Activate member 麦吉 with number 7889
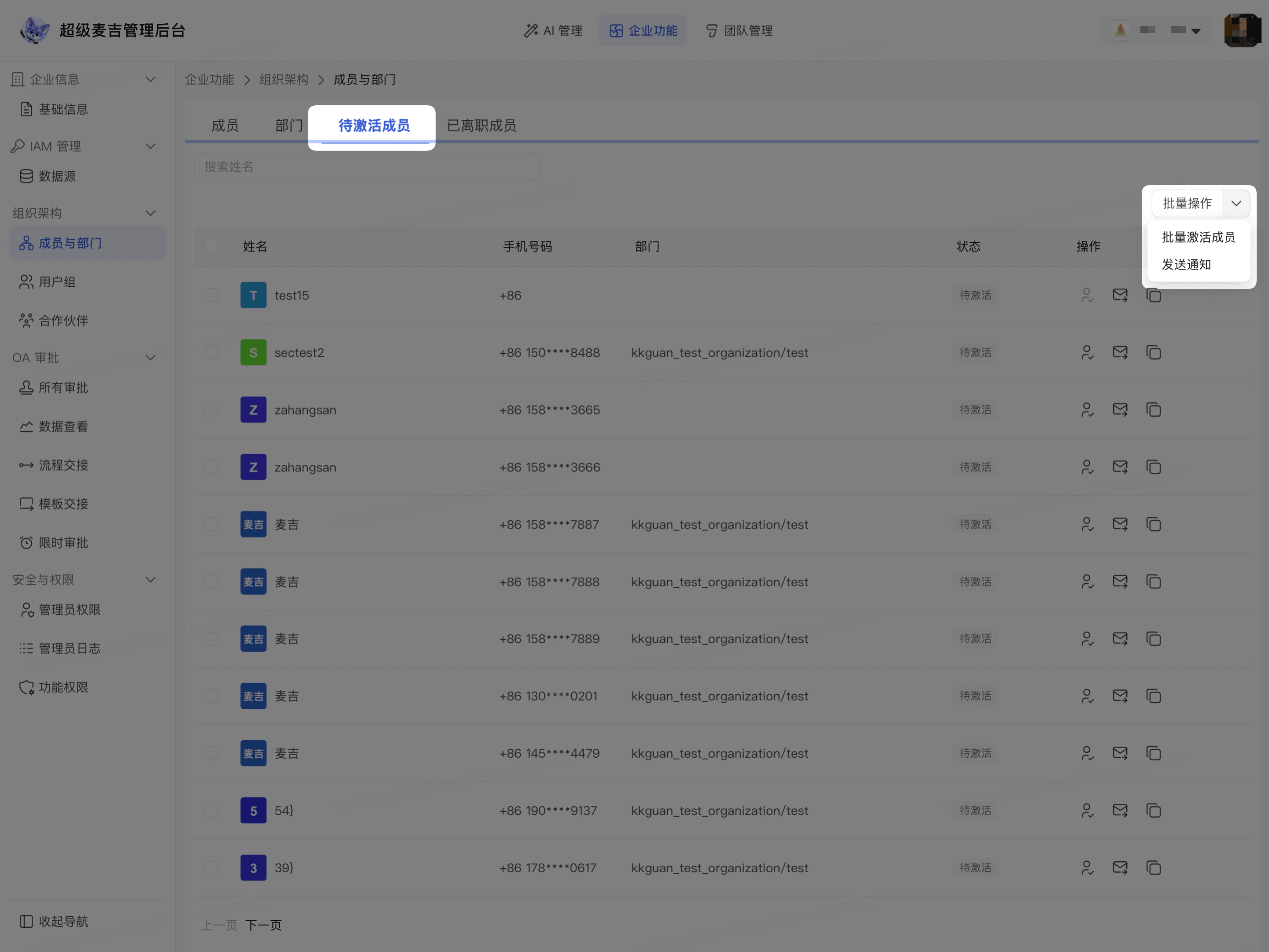The width and height of the screenshot is (1269, 952). [x=1087, y=639]
